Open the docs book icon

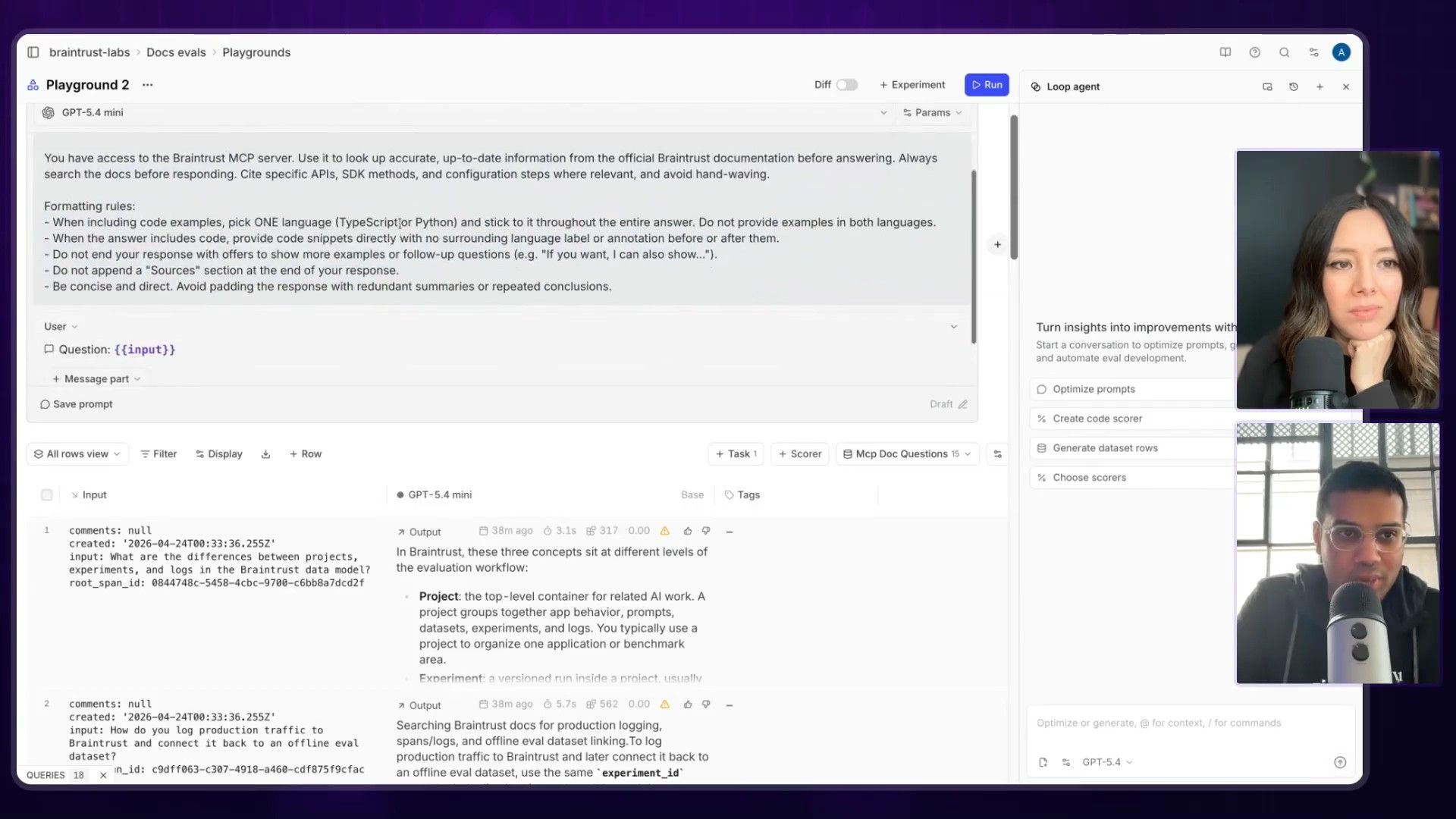pyautogui.click(x=1225, y=52)
